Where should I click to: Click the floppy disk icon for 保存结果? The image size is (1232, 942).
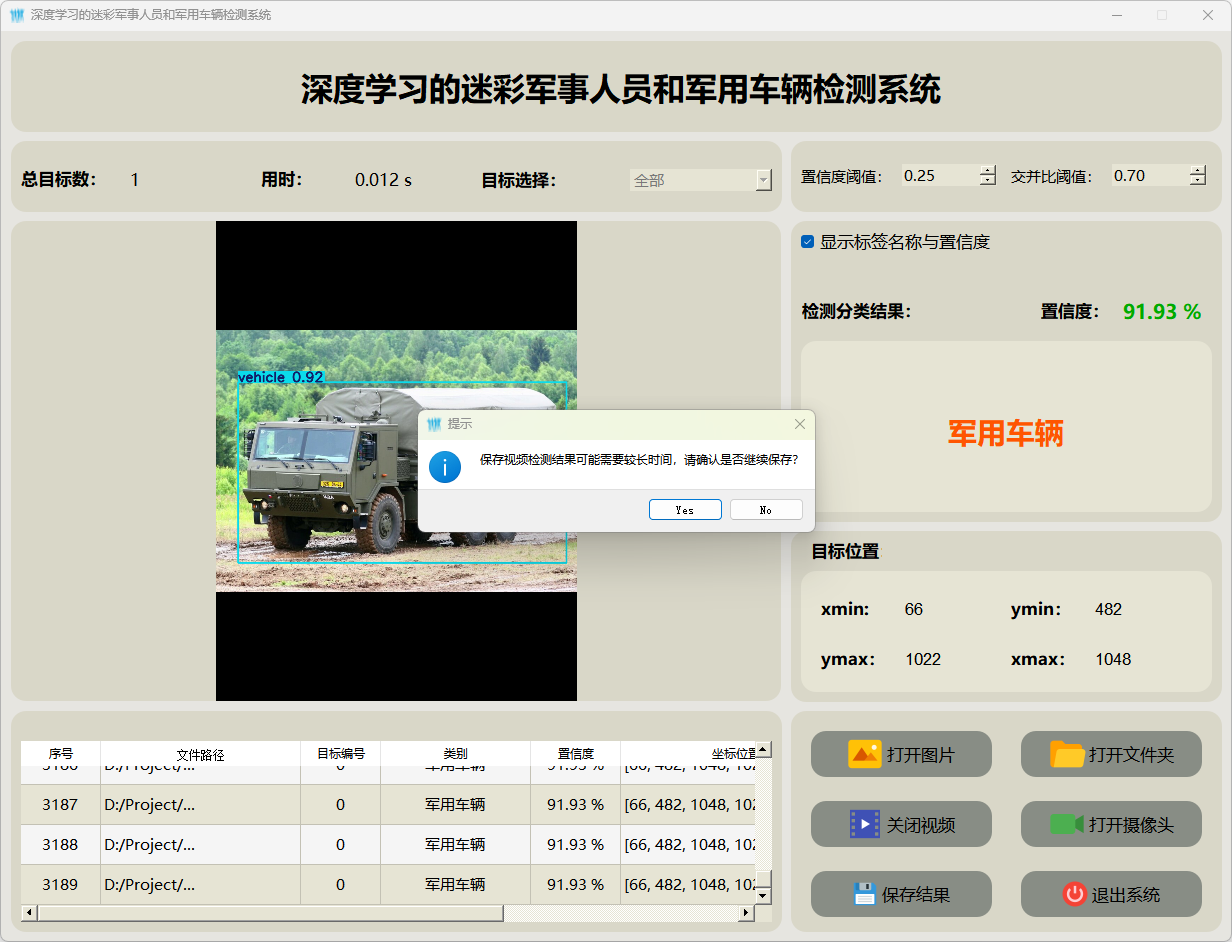[865, 894]
